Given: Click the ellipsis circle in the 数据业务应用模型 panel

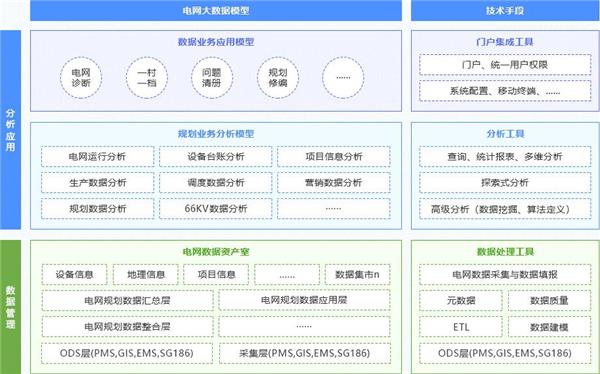Looking at the screenshot, I should pyautogui.click(x=343, y=78).
